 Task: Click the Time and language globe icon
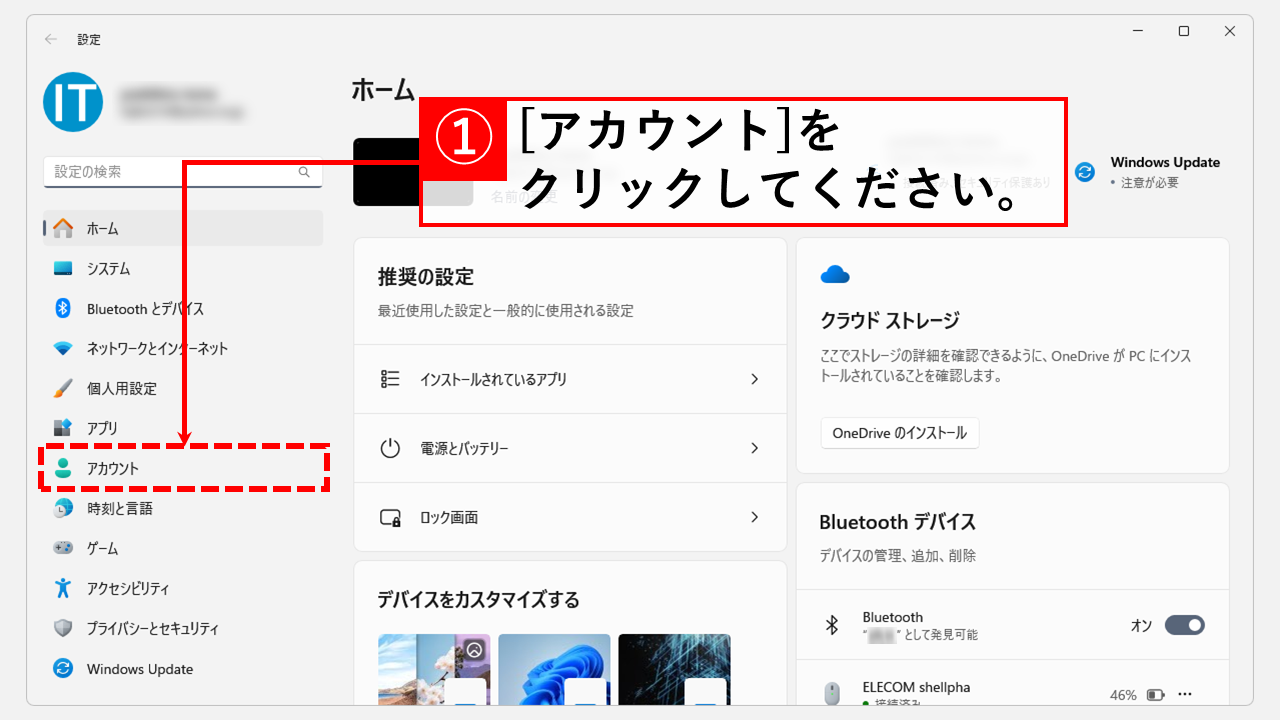pyautogui.click(x=63, y=508)
